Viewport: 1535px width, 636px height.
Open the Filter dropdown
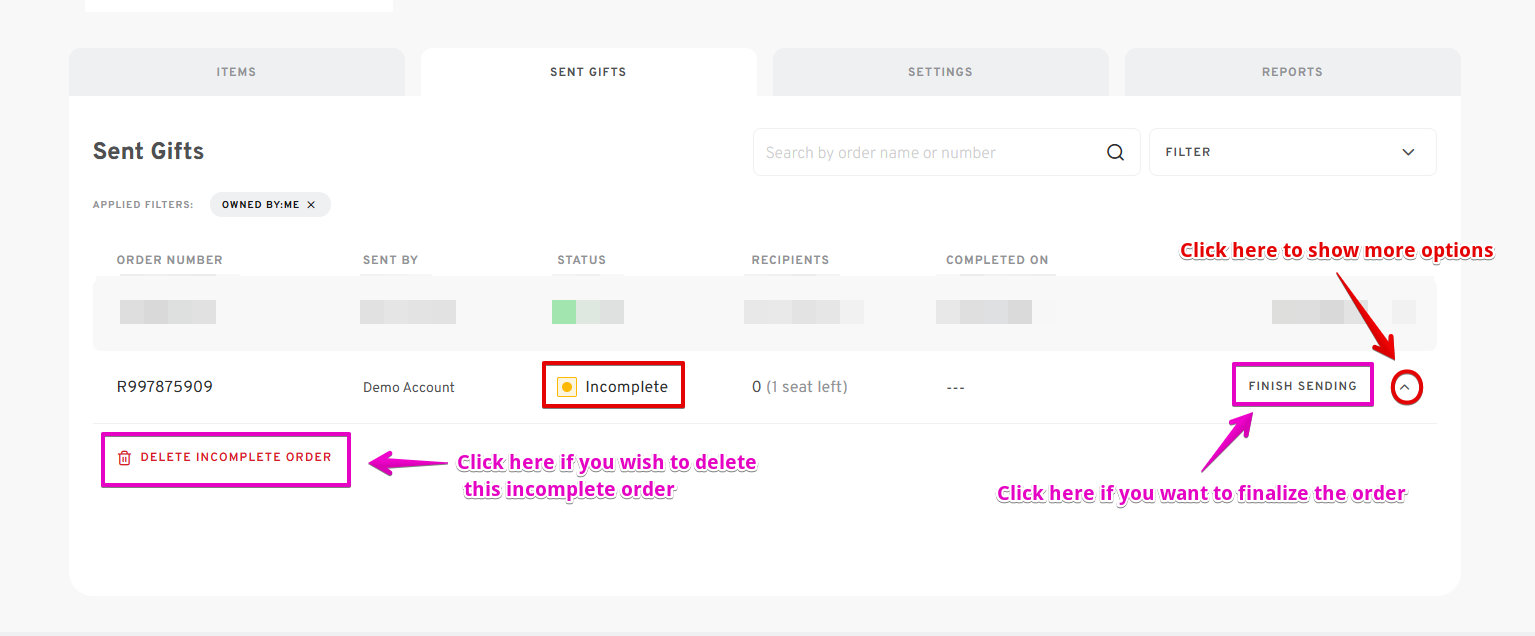pos(1292,152)
